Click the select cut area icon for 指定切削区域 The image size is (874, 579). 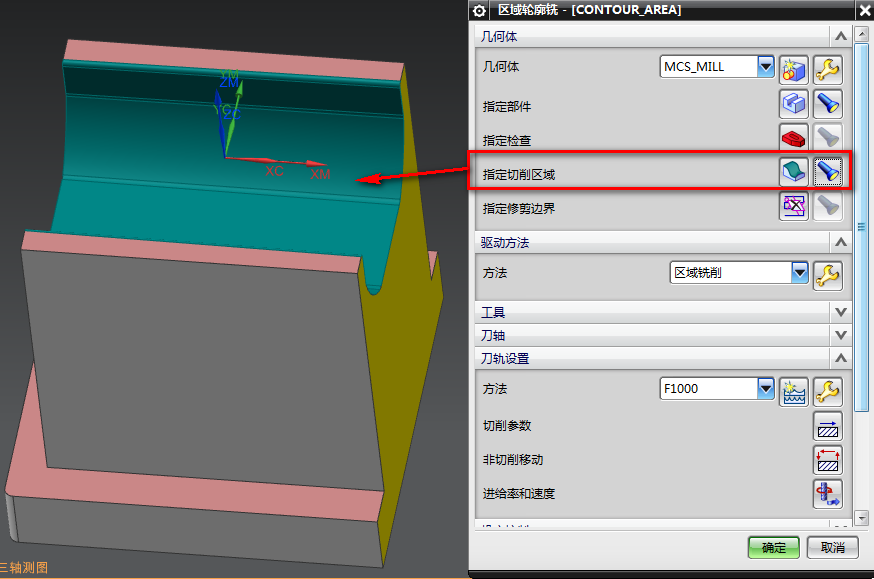point(794,173)
